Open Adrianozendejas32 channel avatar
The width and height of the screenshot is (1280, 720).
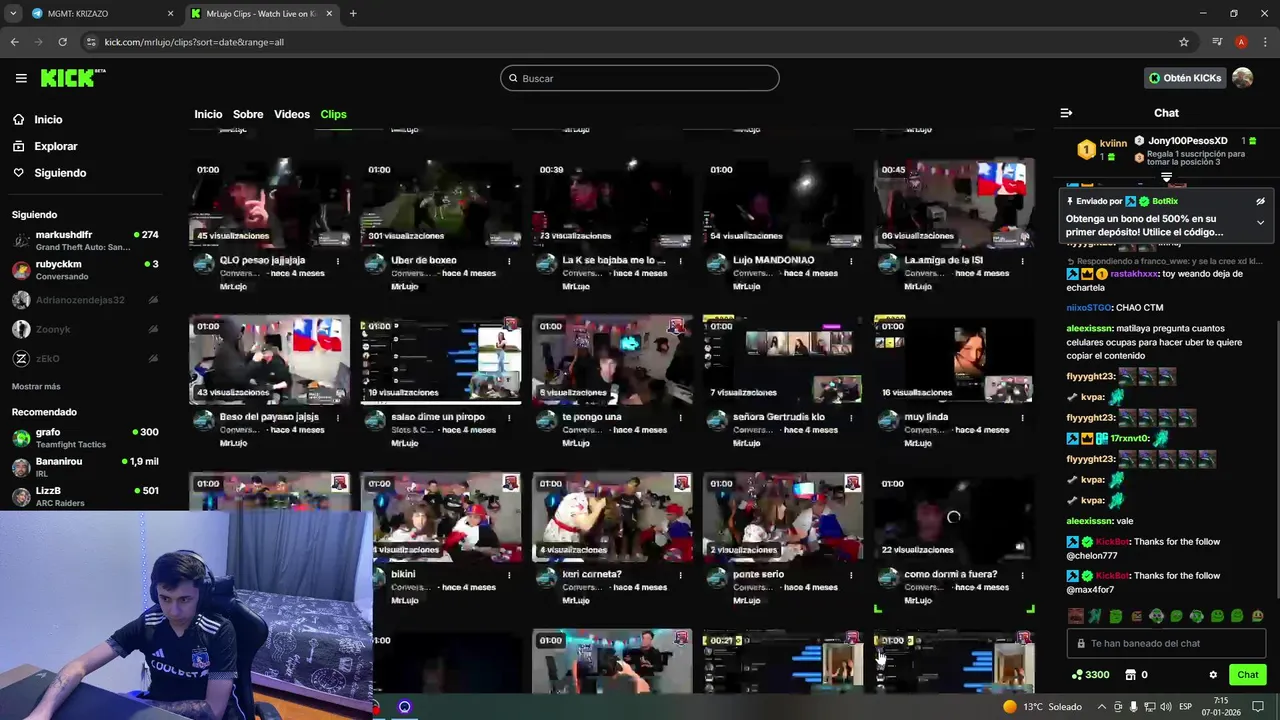click(x=21, y=300)
